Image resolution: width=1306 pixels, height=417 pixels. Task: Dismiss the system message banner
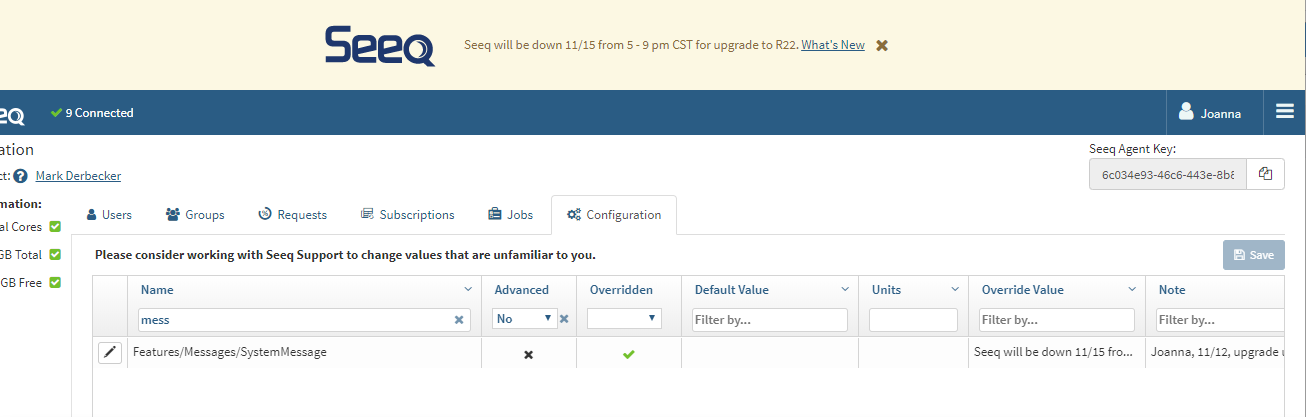click(882, 45)
